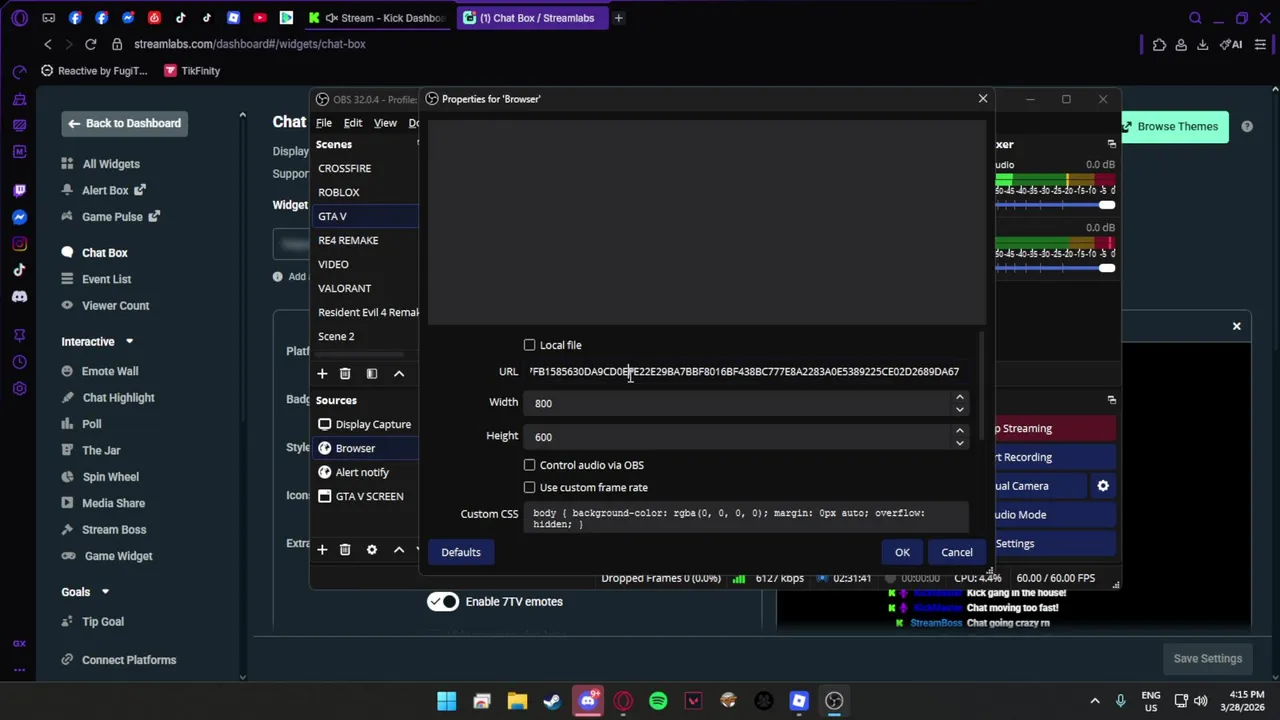Switch to Stream - Kick Dashboard tab
Screen dimensions: 1280x720
coord(377,18)
